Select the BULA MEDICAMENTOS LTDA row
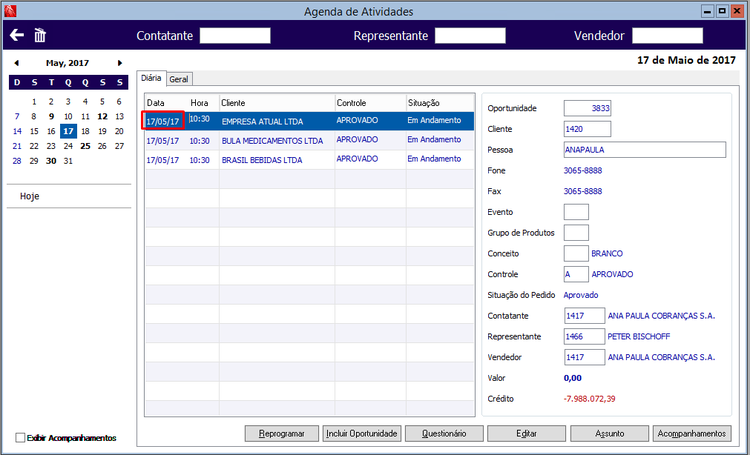Image resolution: width=750 pixels, height=455 pixels. click(x=309, y=141)
